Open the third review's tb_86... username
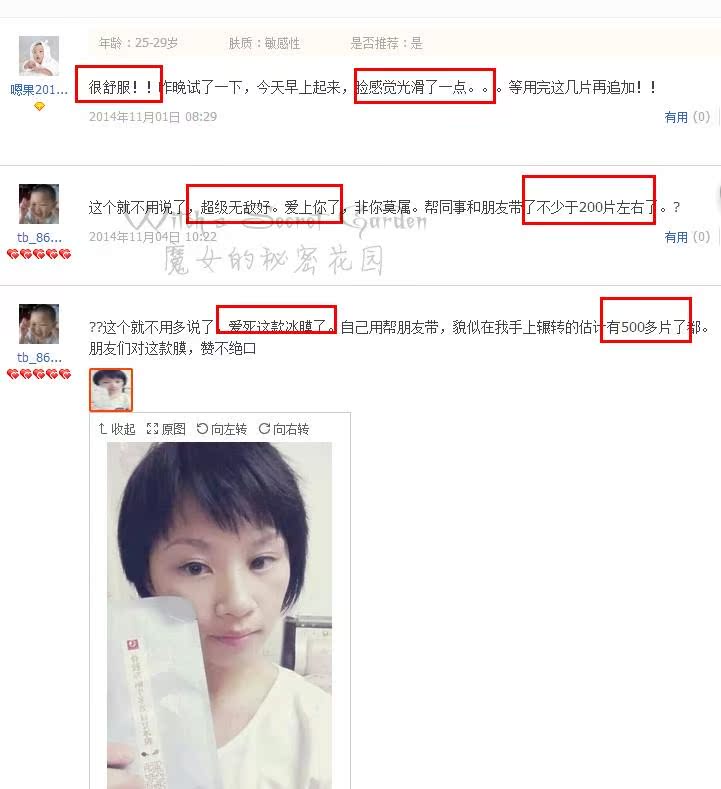Viewport: 721px width, 789px height. [39, 358]
